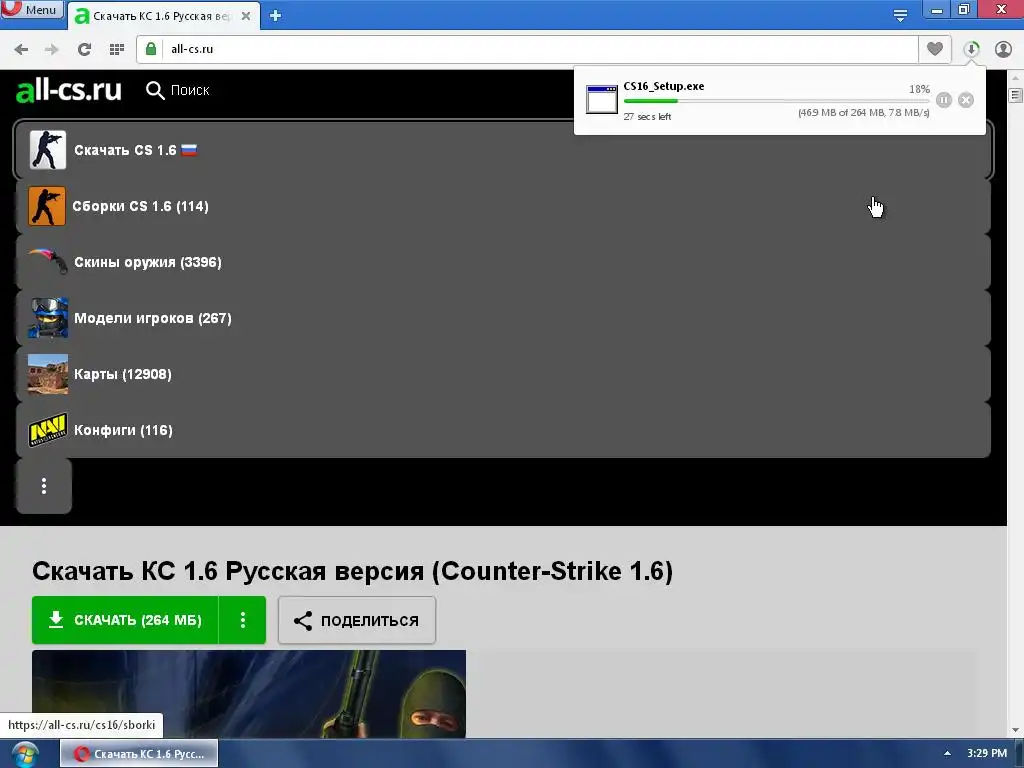Screen dimensions: 1024x768
Task: Go forward with the forward arrow
Action: [x=52, y=49]
